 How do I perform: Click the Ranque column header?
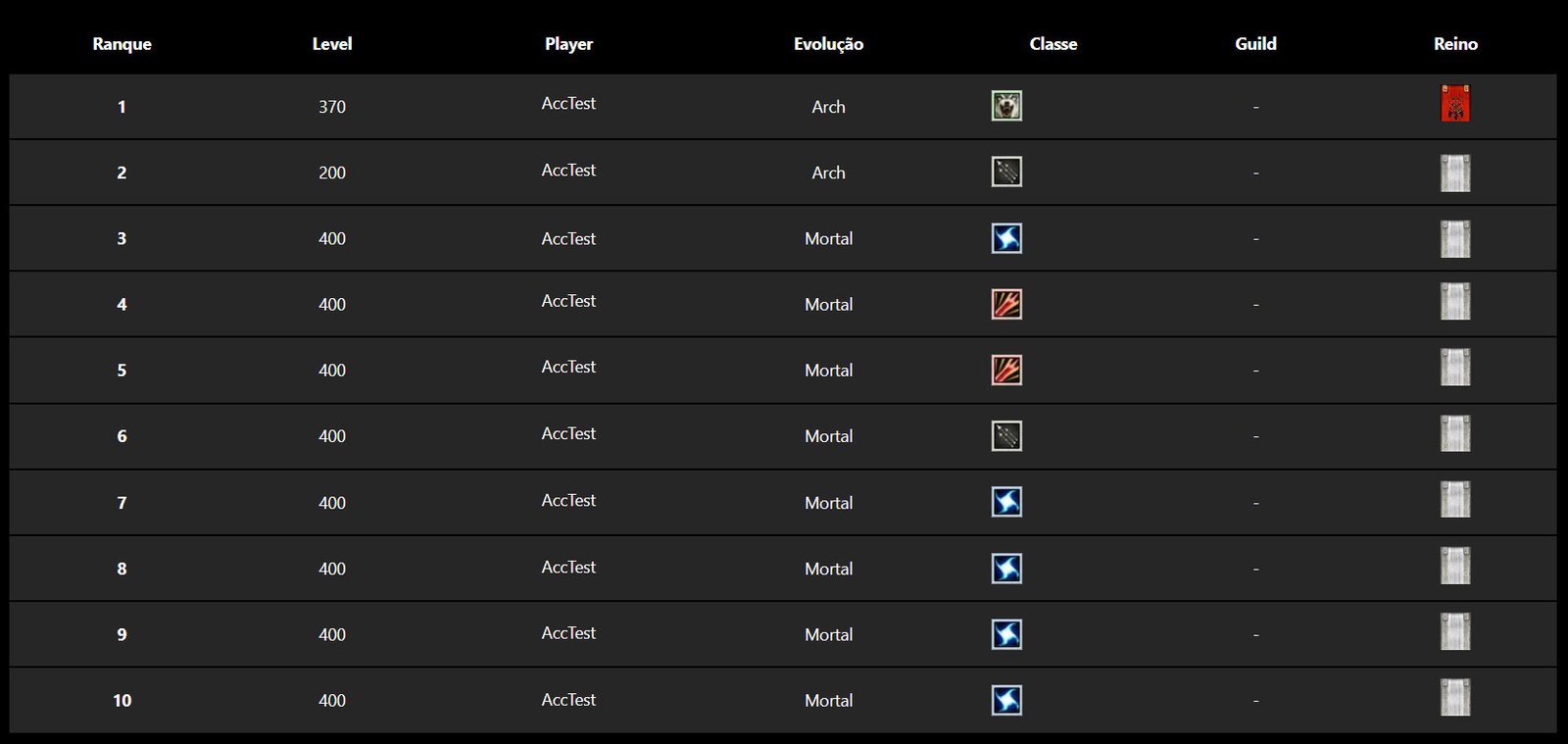[x=122, y=44]
